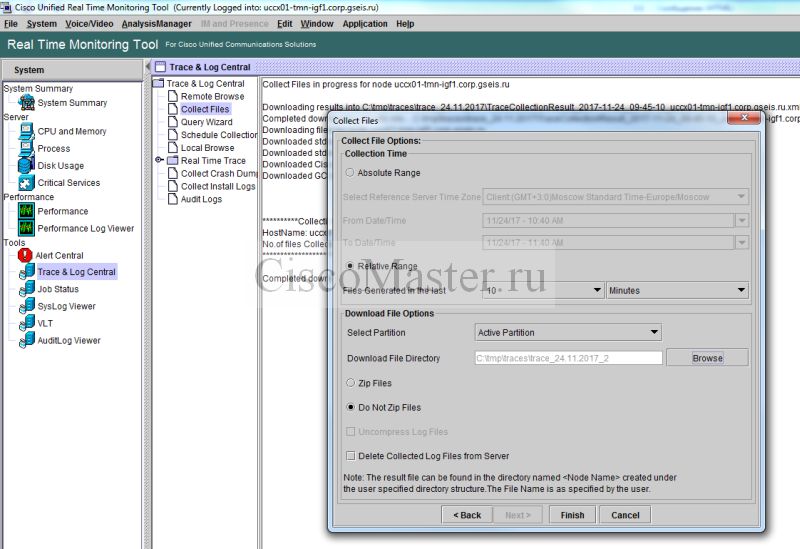This screenshot has width=800, height=549.
Task: Click Audit Logs document icon
Action: (173, 199)
